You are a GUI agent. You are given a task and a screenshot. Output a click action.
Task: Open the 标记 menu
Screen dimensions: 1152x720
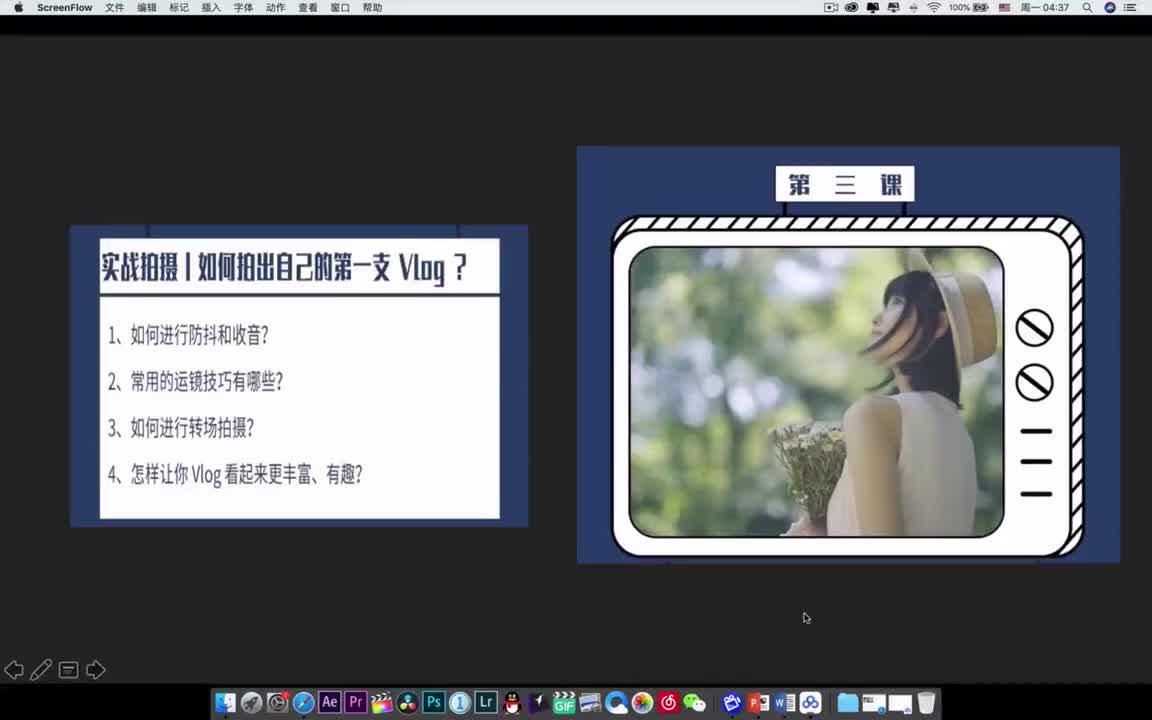coord(179,7)
